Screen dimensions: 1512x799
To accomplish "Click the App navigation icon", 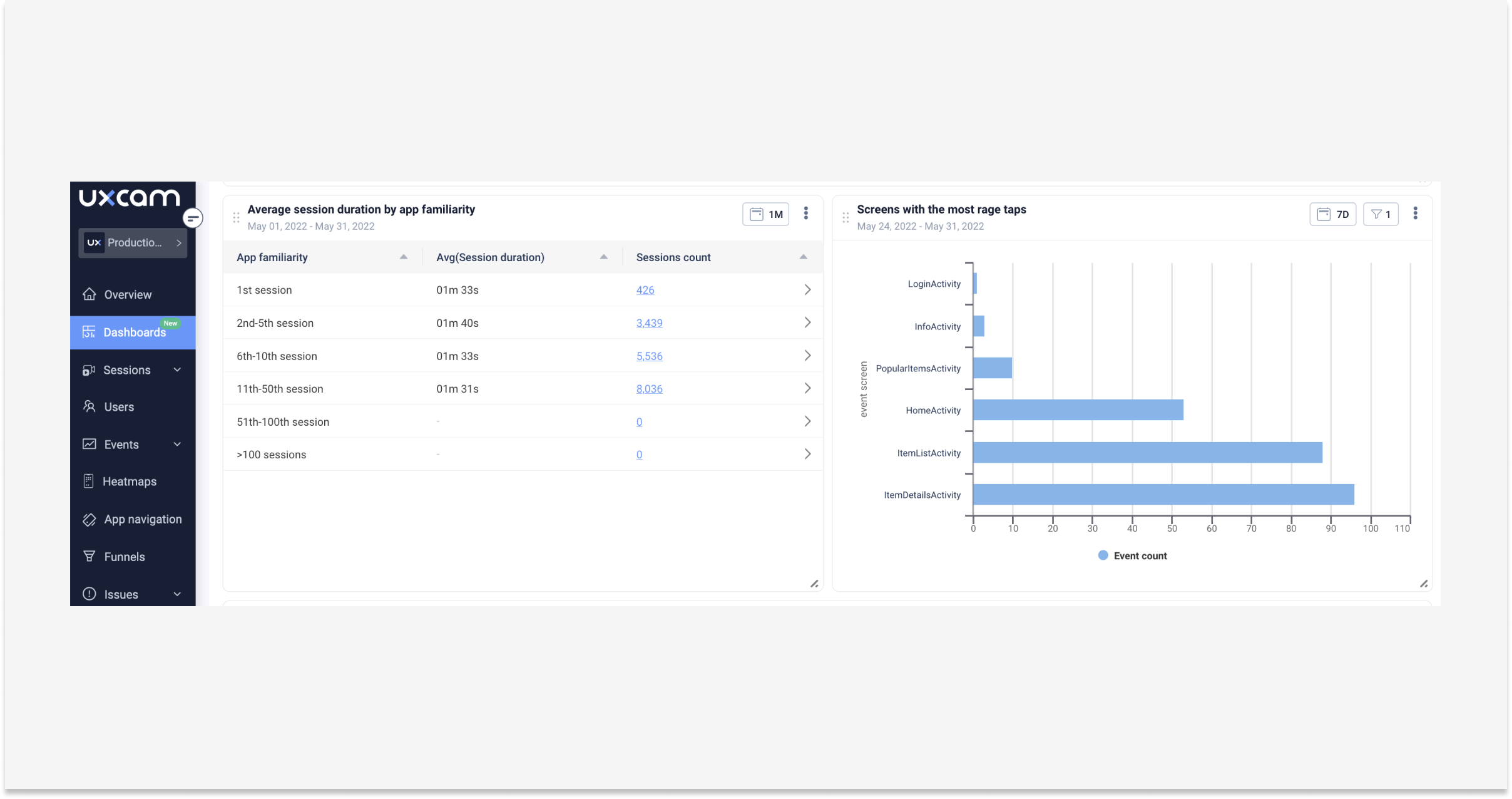I will point(89,520).
